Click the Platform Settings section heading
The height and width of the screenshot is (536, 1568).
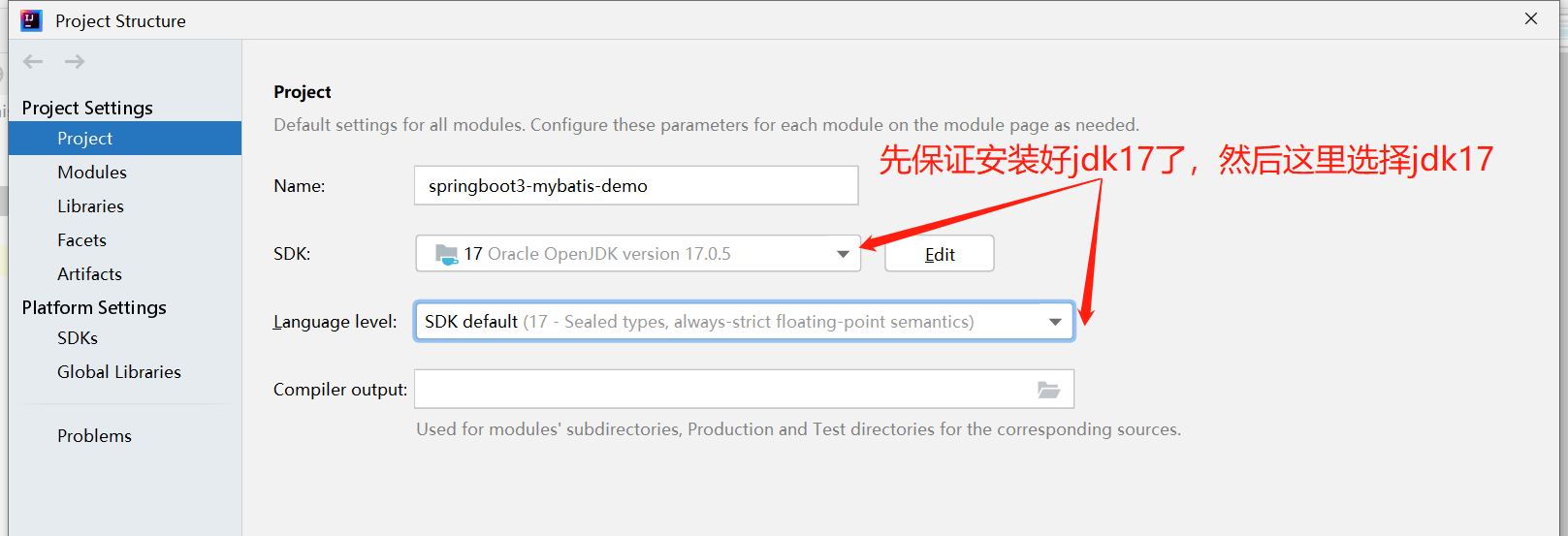click(x=94, y=307)
